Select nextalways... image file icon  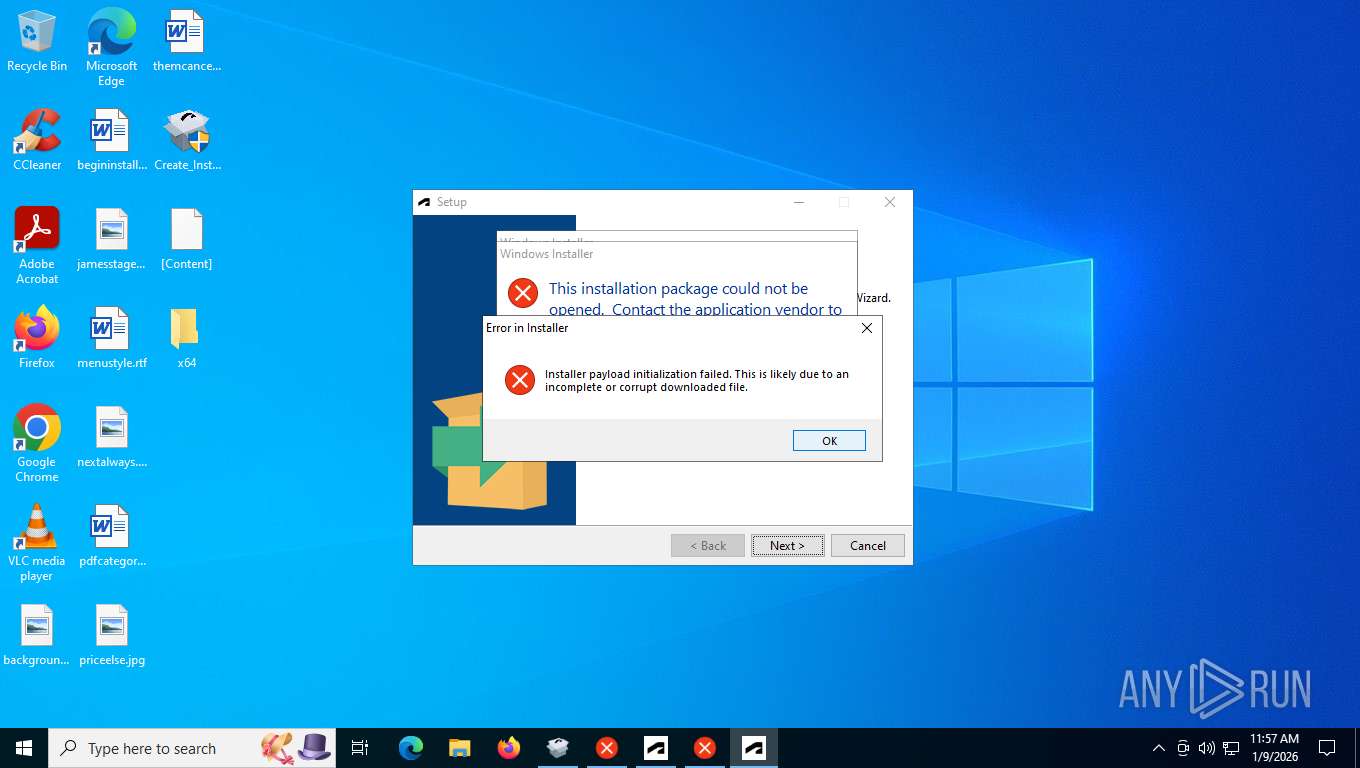tap(111, 437)
